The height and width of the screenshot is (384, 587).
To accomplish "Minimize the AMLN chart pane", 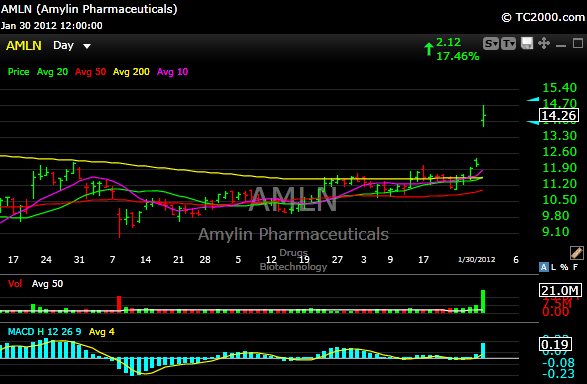I will tap(561, 46).
